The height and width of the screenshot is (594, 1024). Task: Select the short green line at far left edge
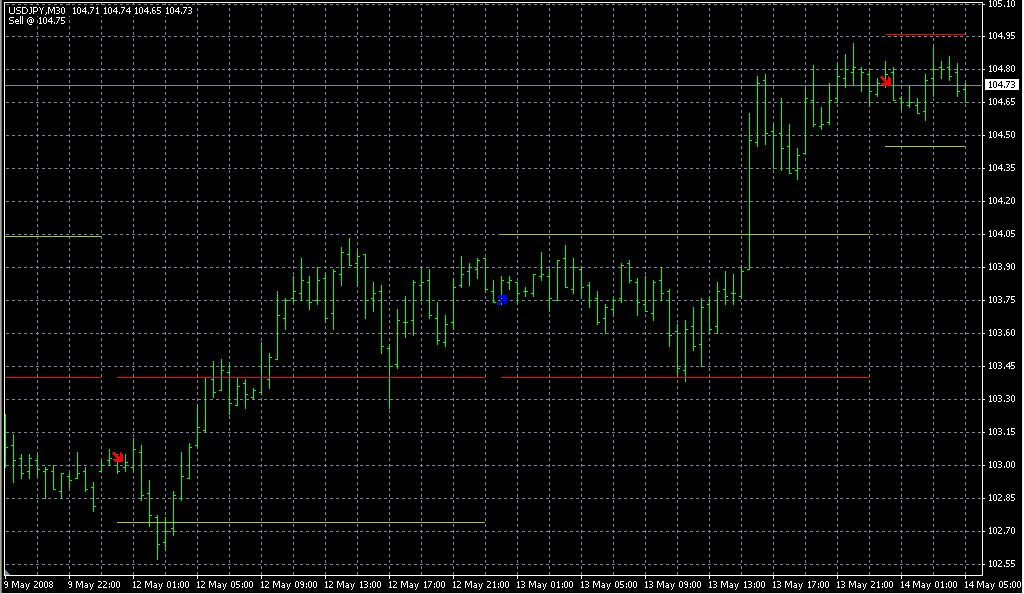coord(52,236)
